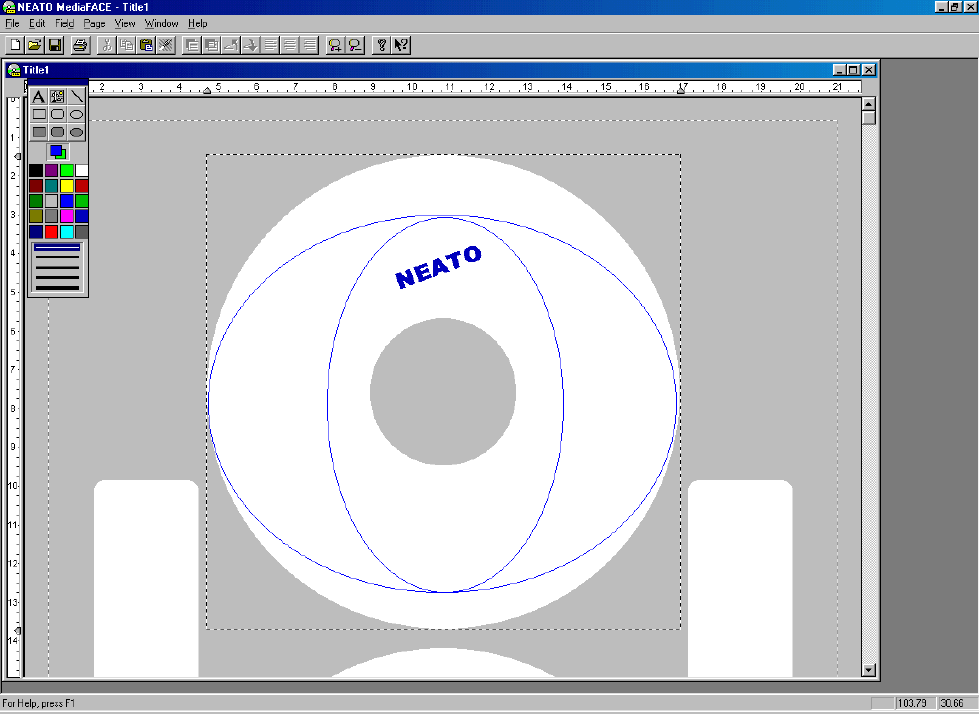Choose the thickest line width

(x=57, y=288)
